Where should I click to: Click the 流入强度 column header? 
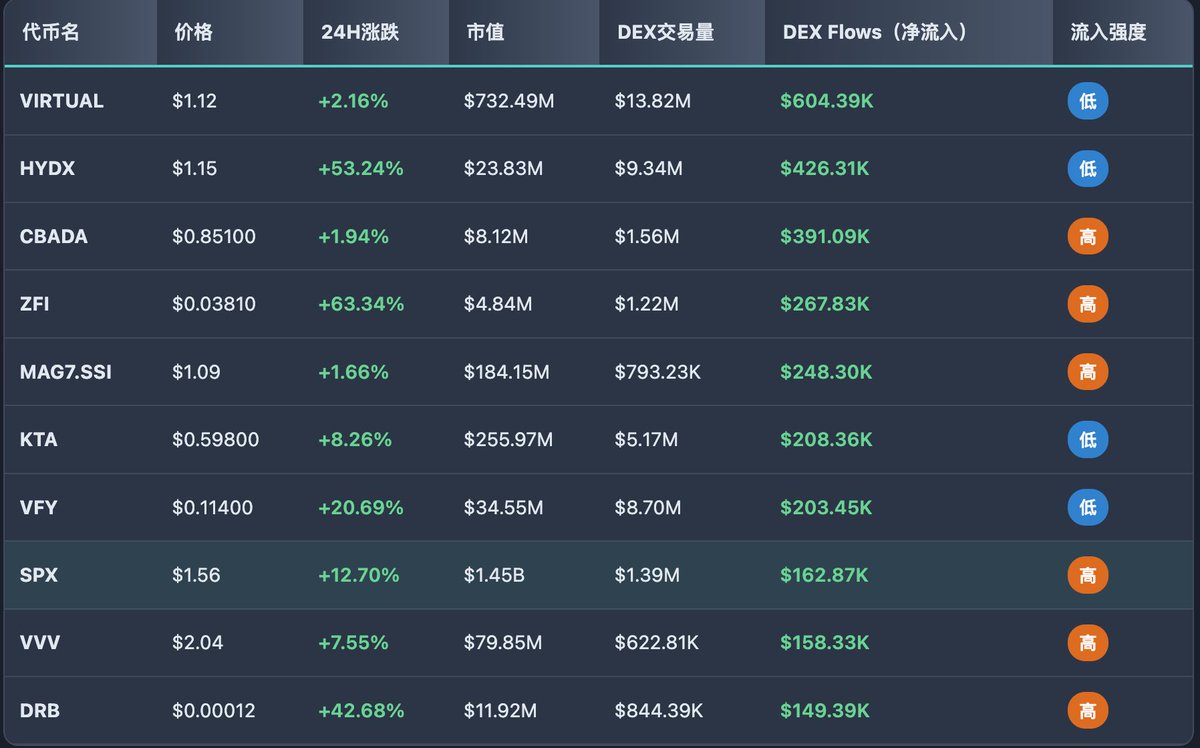(1108, 32)
